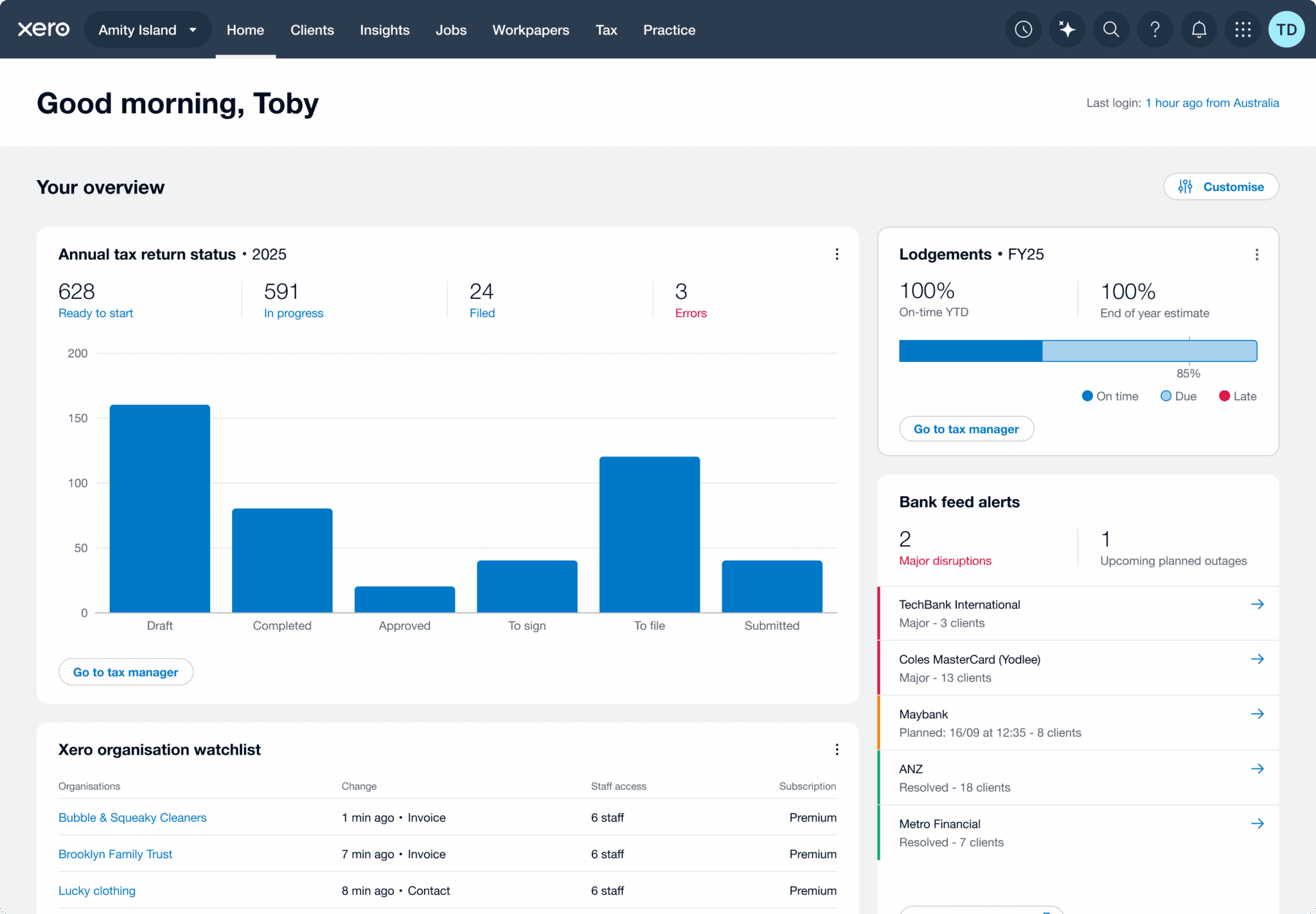Toggle the Due legend in Lodgements
This screenshot has height=914, width=1316.
pos(1178,396)
